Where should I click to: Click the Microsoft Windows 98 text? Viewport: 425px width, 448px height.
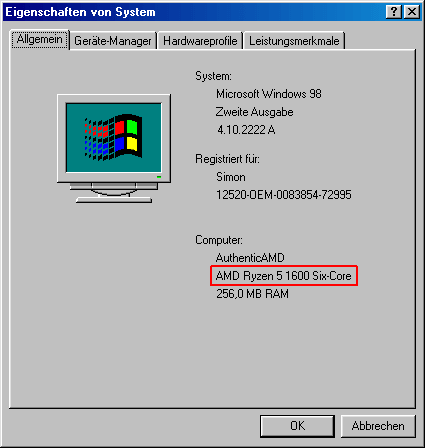tap(269, 94)
